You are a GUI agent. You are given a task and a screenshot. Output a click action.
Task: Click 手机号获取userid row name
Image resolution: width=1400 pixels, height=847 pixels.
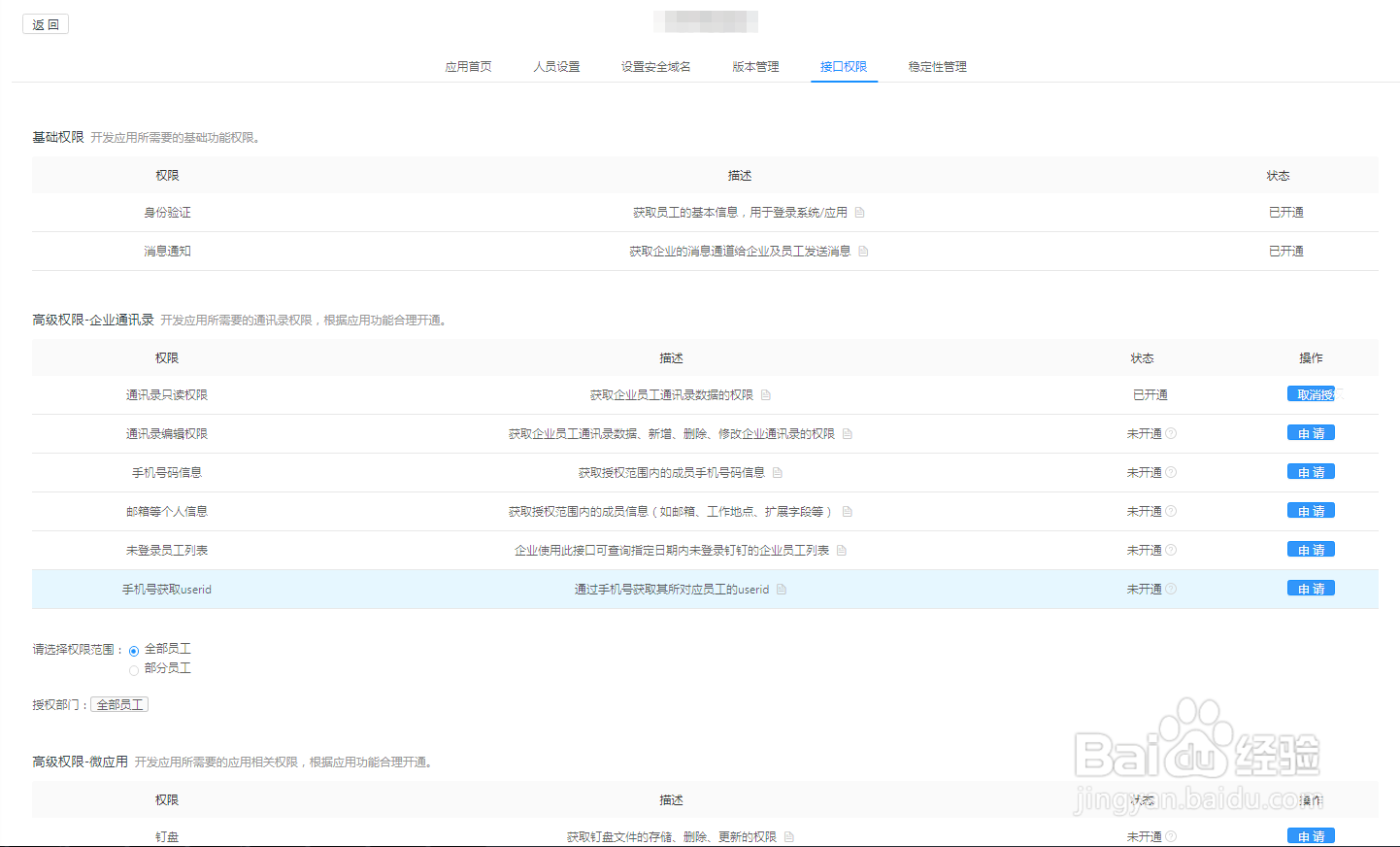pyautogui.click(x=167, y=590)
